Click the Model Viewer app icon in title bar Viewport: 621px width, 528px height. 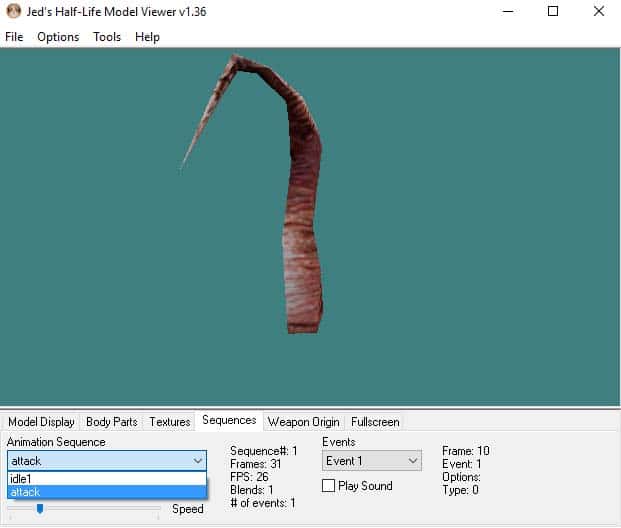pyautogui.click(x=13, y=11)
